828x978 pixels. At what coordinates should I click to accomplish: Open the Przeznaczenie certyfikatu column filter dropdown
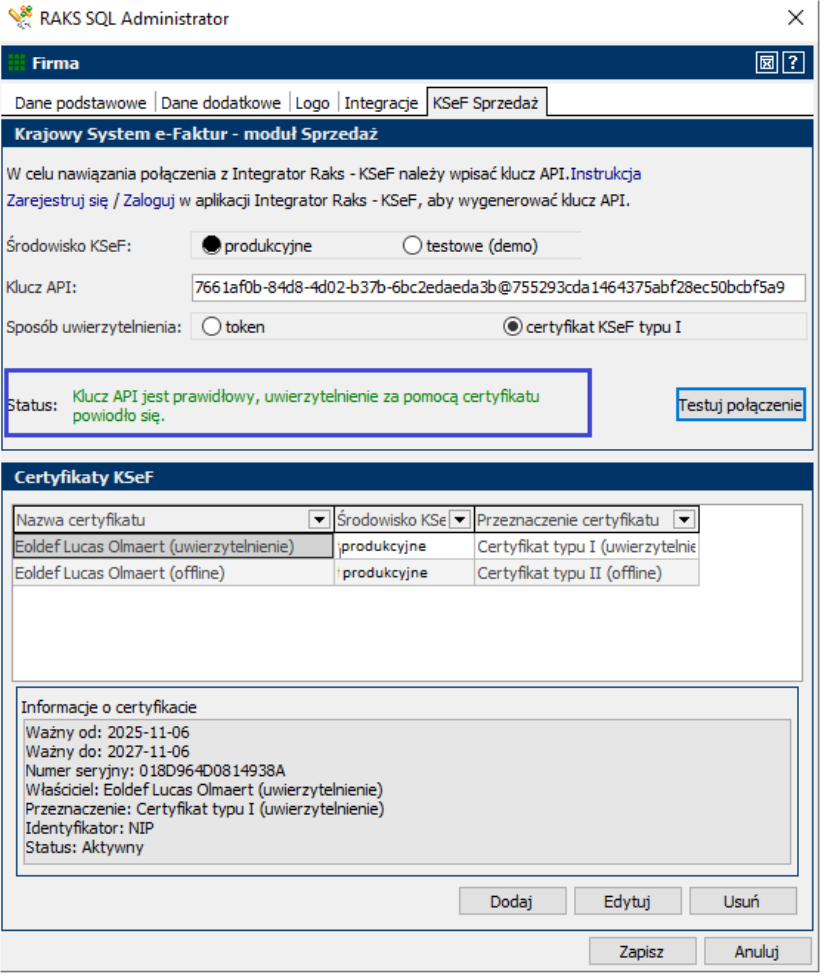click(x=684, y=520)
